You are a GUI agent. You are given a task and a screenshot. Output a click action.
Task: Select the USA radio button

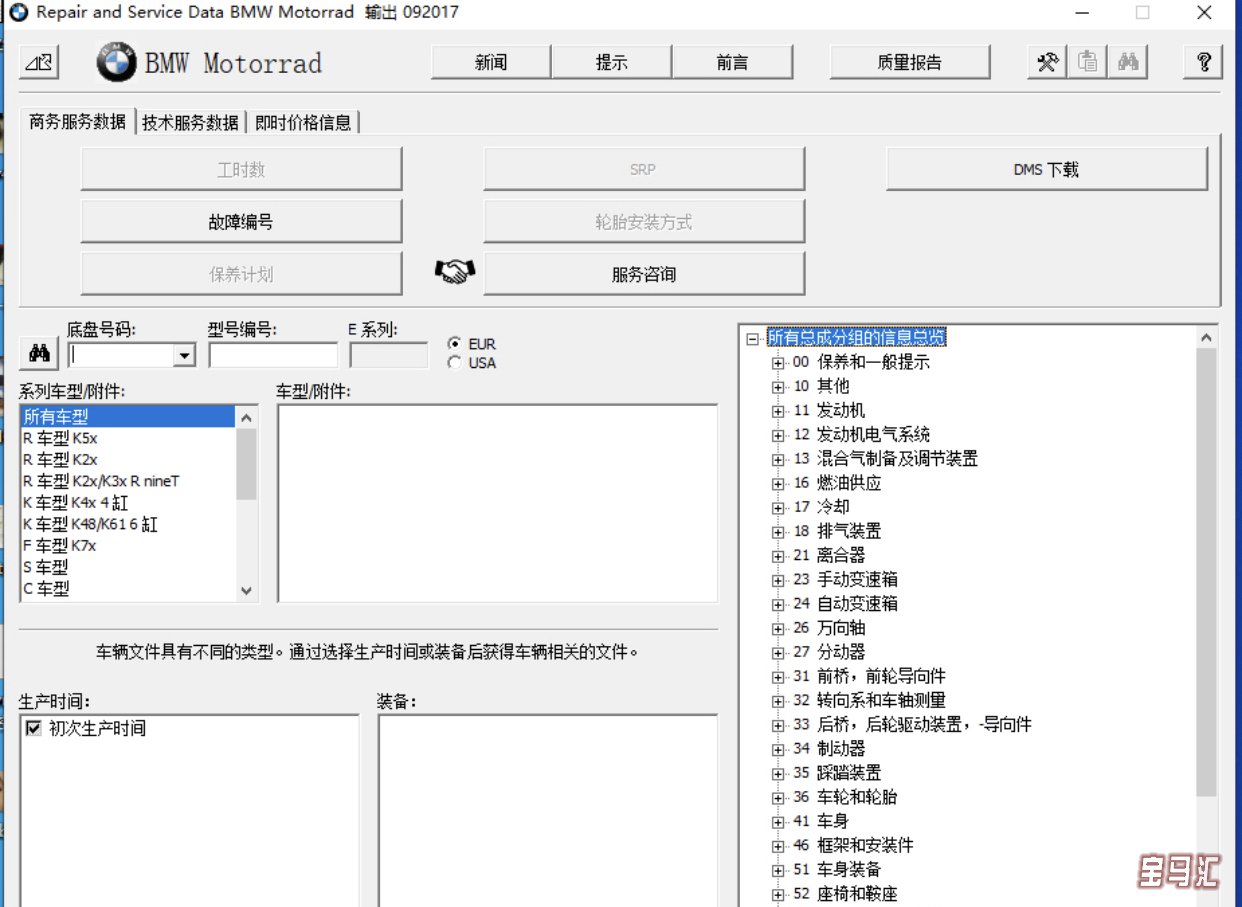455,362
